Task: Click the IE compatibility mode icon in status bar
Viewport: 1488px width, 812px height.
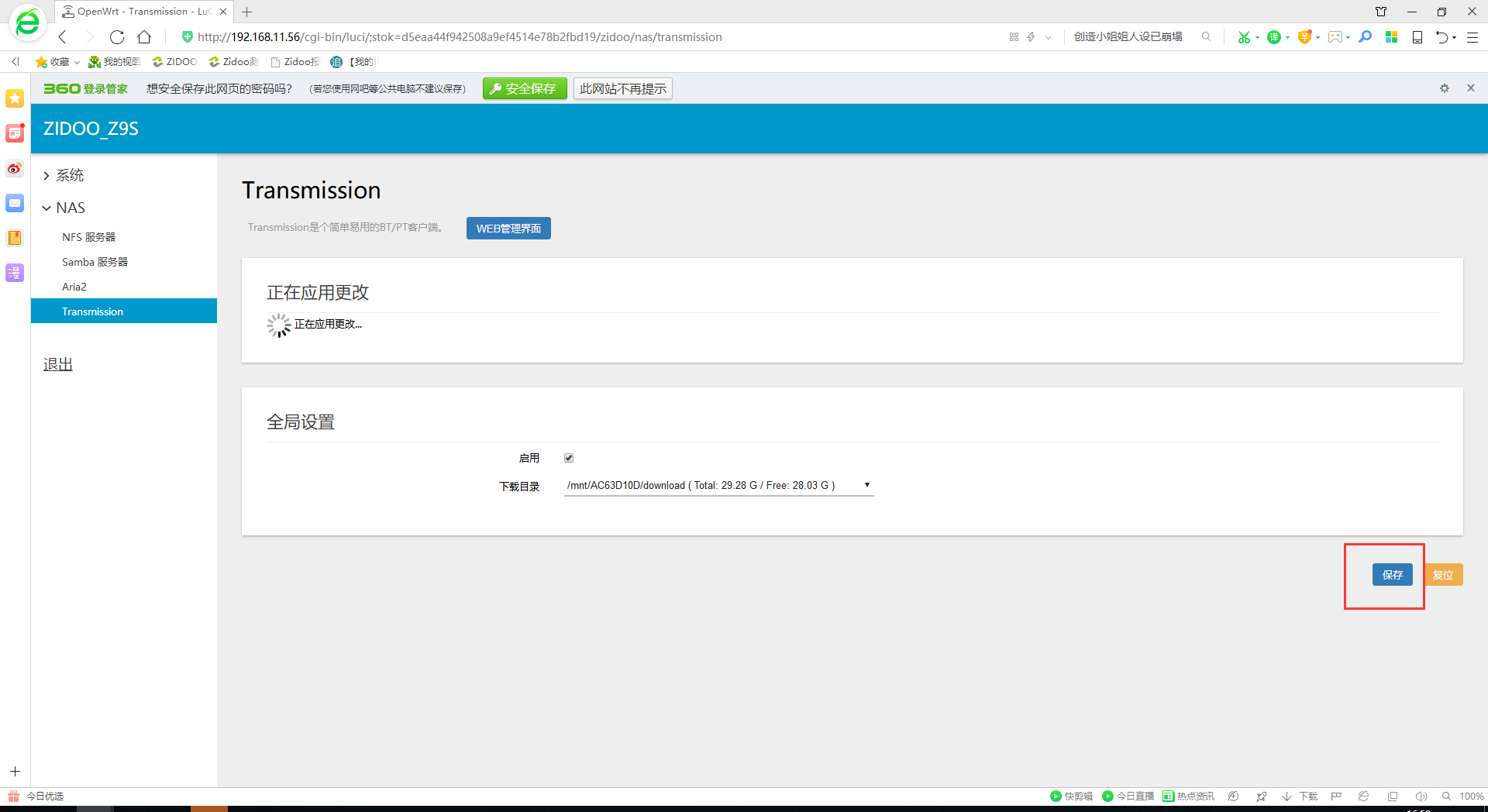Action: click(1364, 796)
